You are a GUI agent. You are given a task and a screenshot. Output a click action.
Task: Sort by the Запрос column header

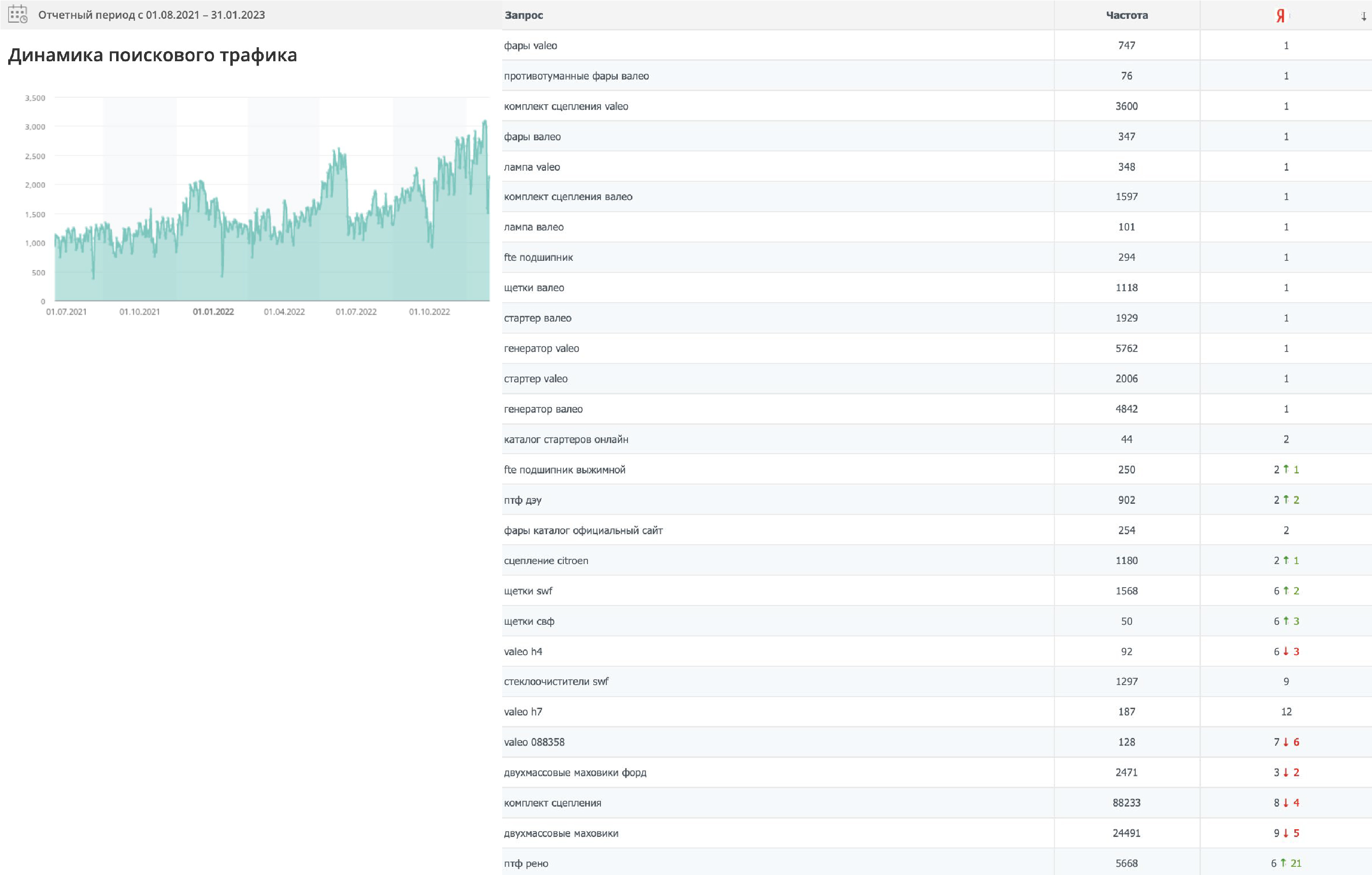click(524, 15)
